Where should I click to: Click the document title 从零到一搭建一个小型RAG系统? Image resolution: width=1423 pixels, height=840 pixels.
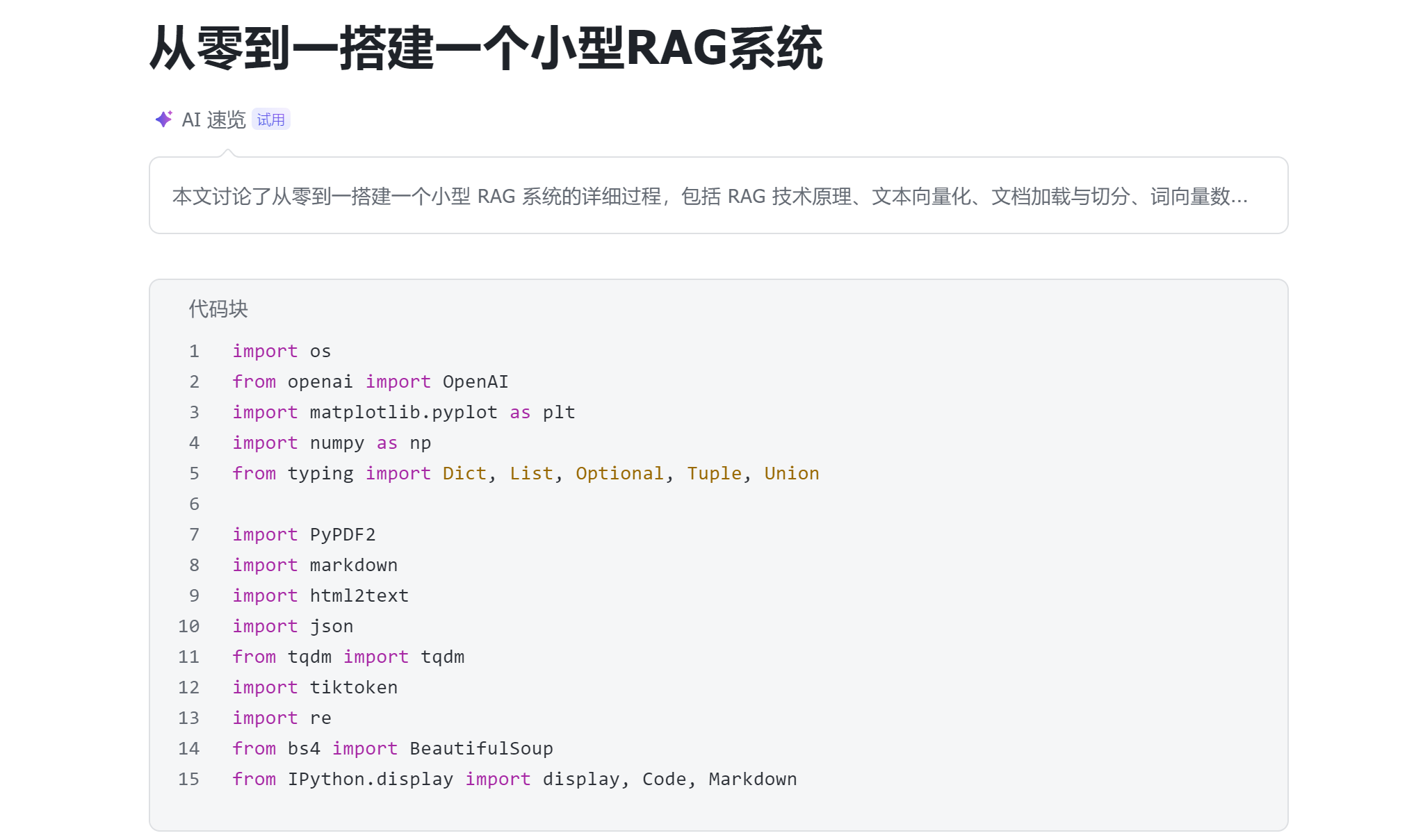pyautogui.click(x=487, y=48)
